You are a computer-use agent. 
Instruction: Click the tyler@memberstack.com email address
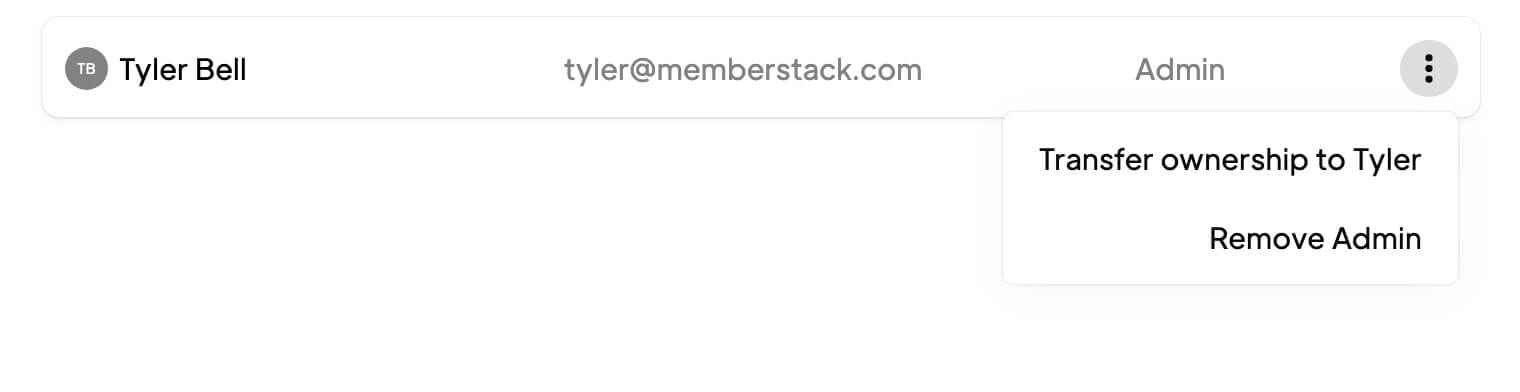[x=742, y=70]
